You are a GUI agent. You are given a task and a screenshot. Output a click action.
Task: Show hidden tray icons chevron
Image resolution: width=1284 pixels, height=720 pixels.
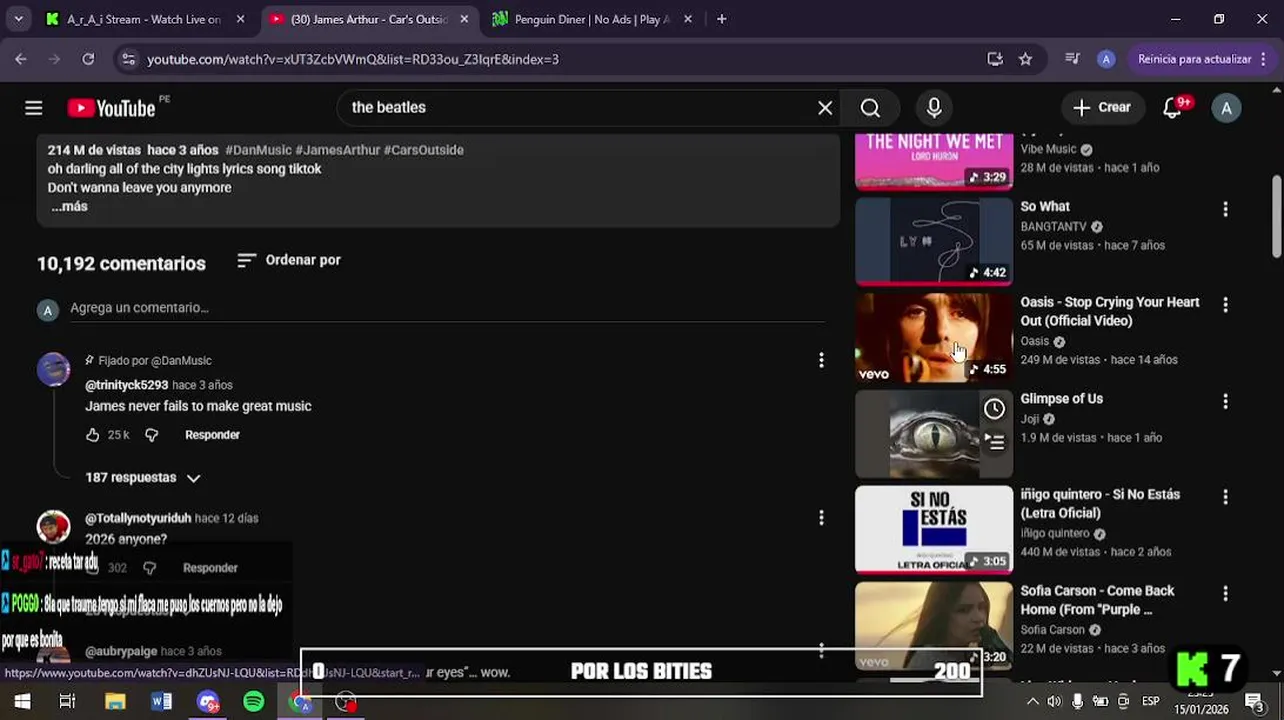coord(1032,702)
